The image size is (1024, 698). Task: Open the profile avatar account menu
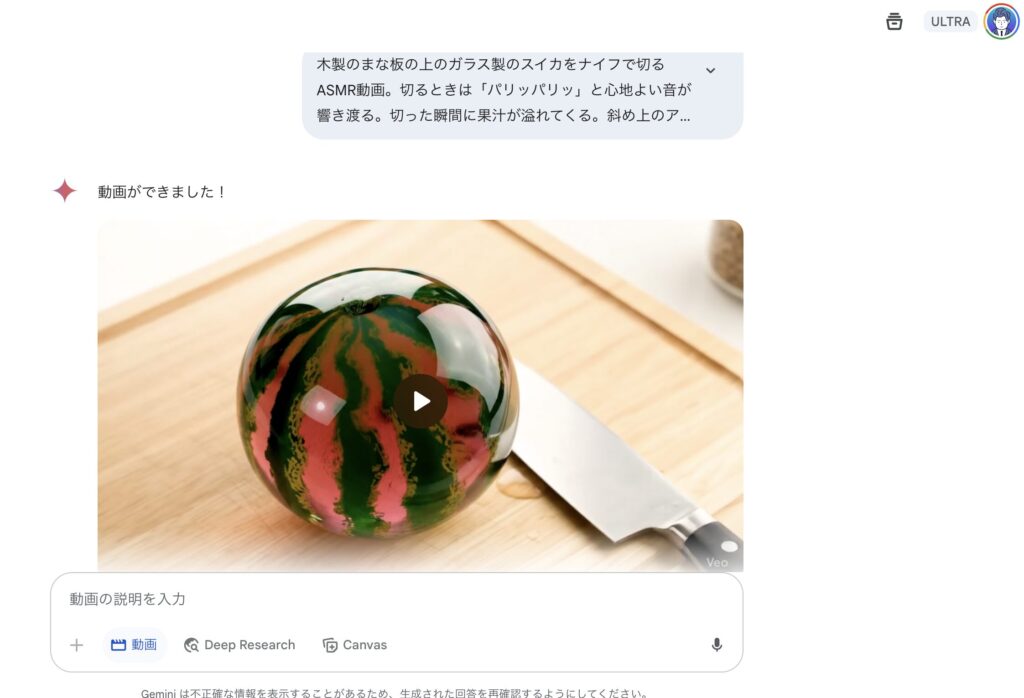(x=1002, y=22)
